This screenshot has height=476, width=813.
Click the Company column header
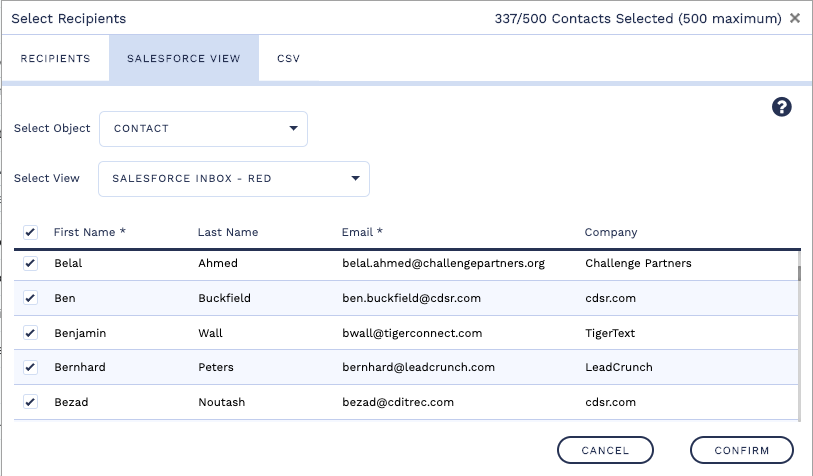point(611,232)
